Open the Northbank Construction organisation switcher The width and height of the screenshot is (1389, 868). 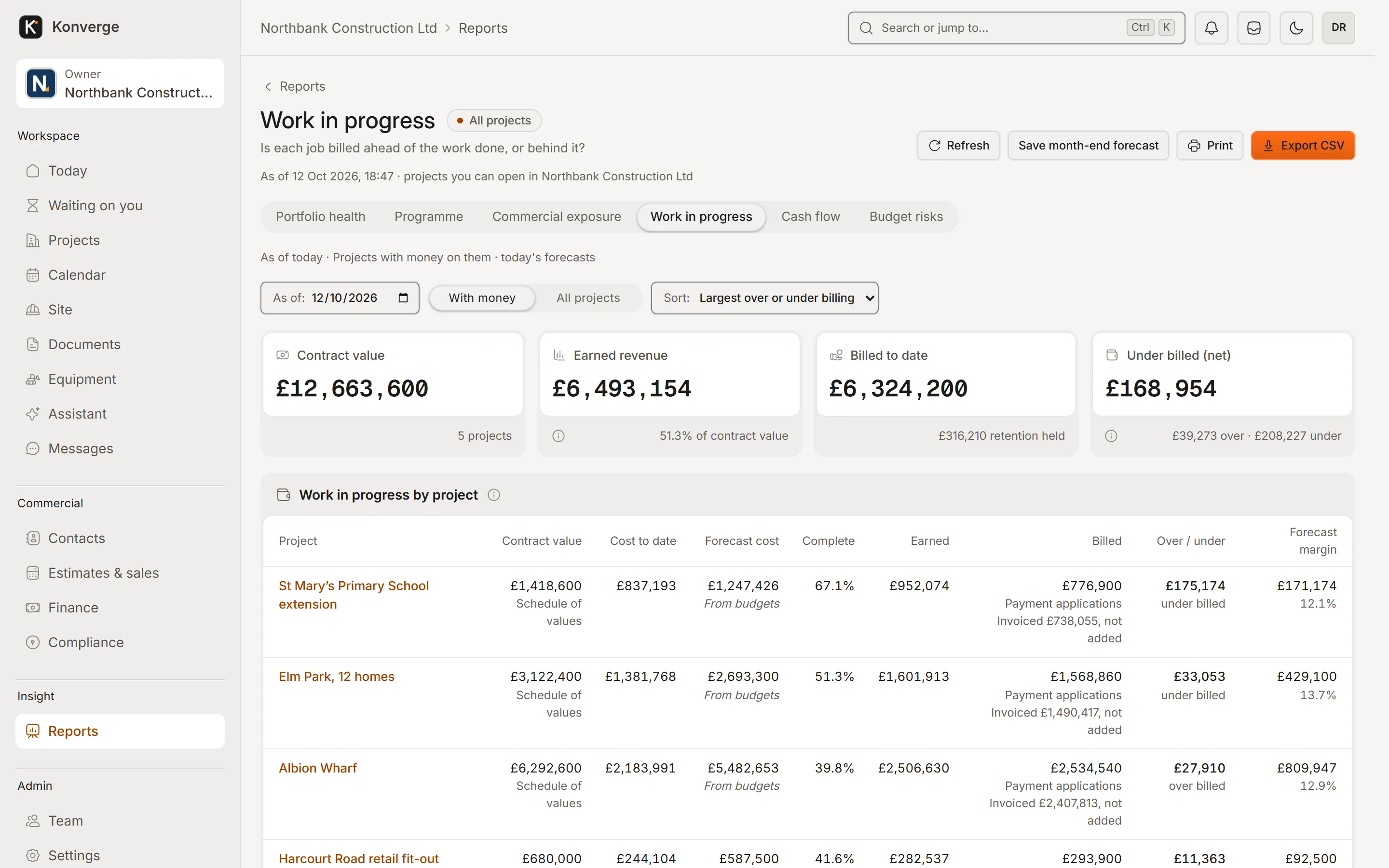[x=120, y=83]
